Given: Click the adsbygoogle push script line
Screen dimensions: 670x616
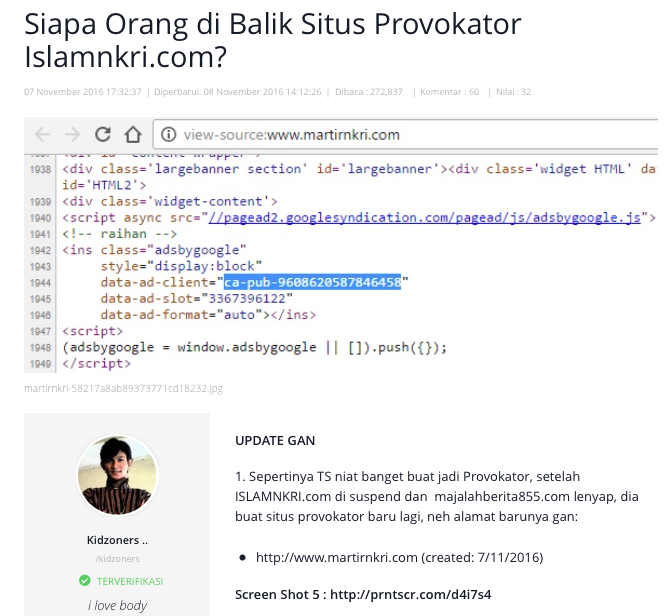Looking at the screenshot, I should tap(255, 347).
